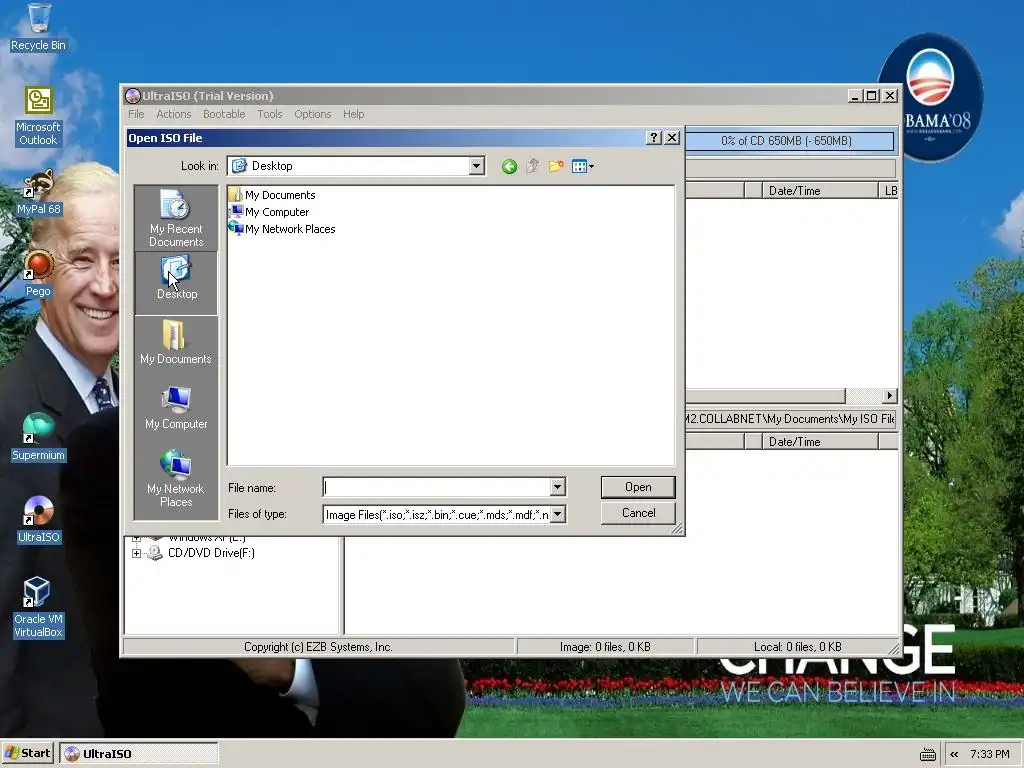The image size is (1024, 768).
Task: Launch Oracle VM VirtualBox shortcut
Action: click(x=38, y=607)
